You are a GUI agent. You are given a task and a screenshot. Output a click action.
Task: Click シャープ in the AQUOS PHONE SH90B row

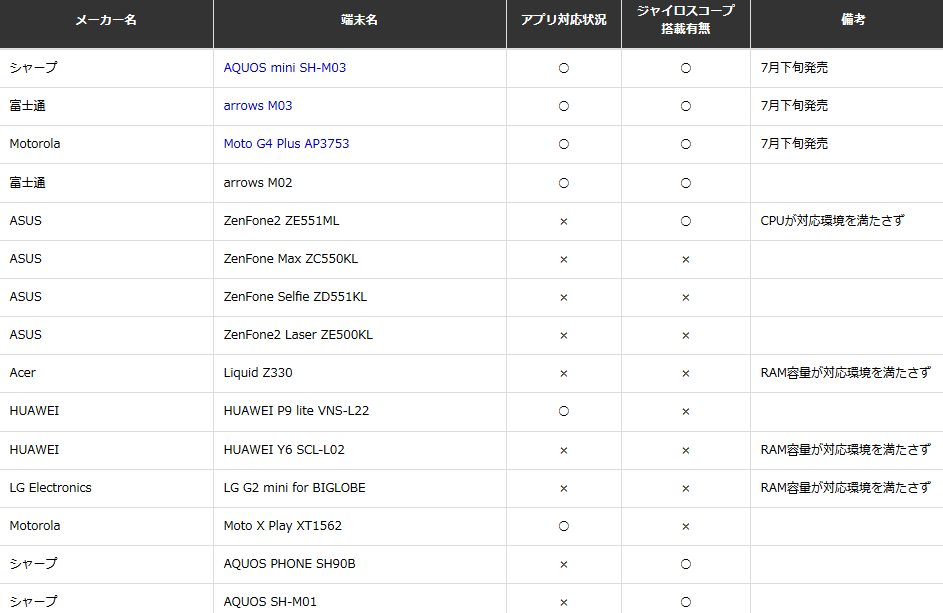click(x=34, y=564)
